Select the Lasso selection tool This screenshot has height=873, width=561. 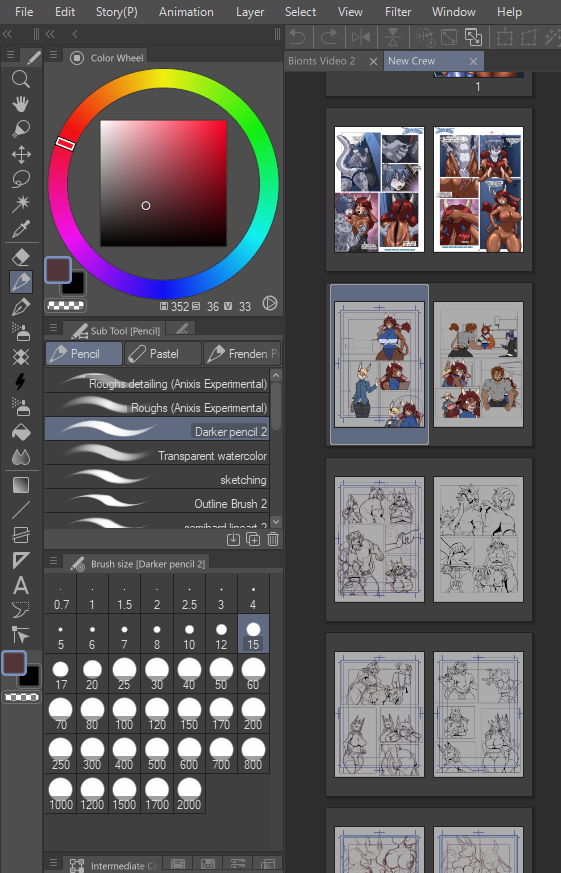coord(21,179)
